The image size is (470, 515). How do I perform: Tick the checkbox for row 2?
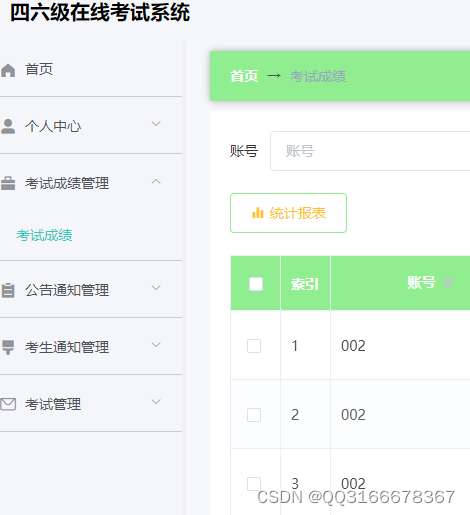[x=254, y=415]
